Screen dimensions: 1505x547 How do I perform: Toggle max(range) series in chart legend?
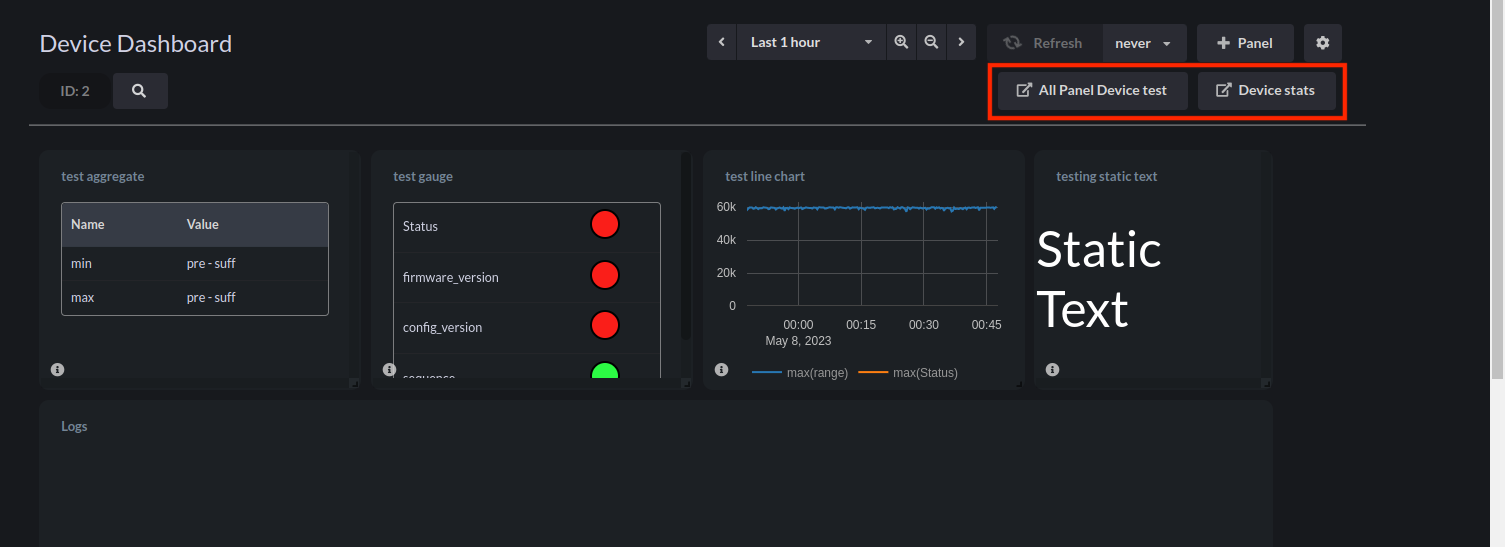coord(800,373)
